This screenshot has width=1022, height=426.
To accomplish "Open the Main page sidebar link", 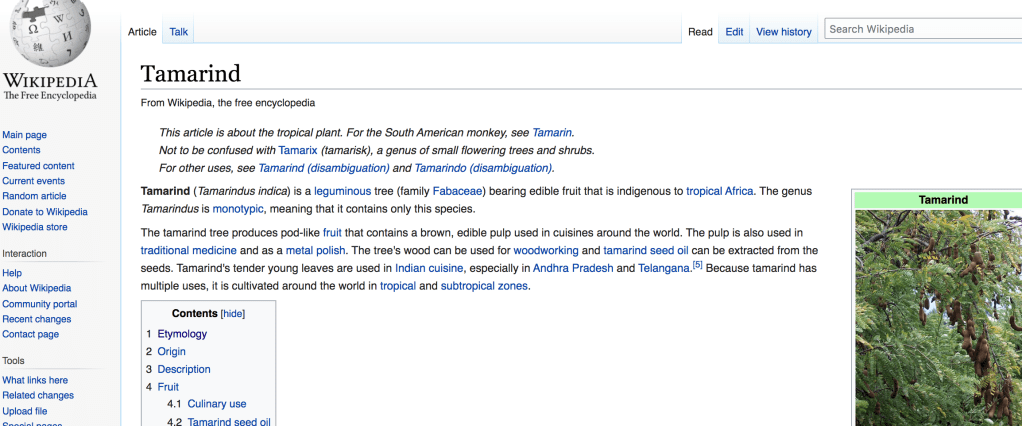I will point(24,135).
